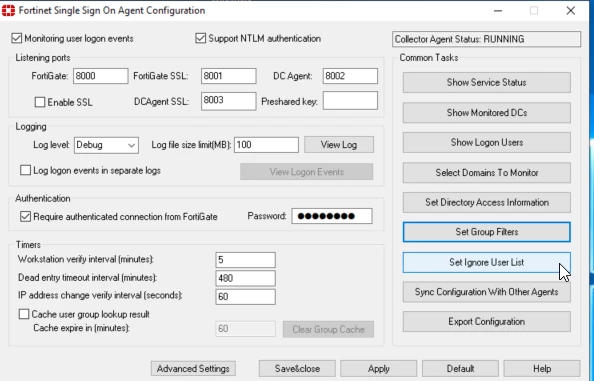Click the Preshared key field
594x381 pixels.
tap(350, 101)
